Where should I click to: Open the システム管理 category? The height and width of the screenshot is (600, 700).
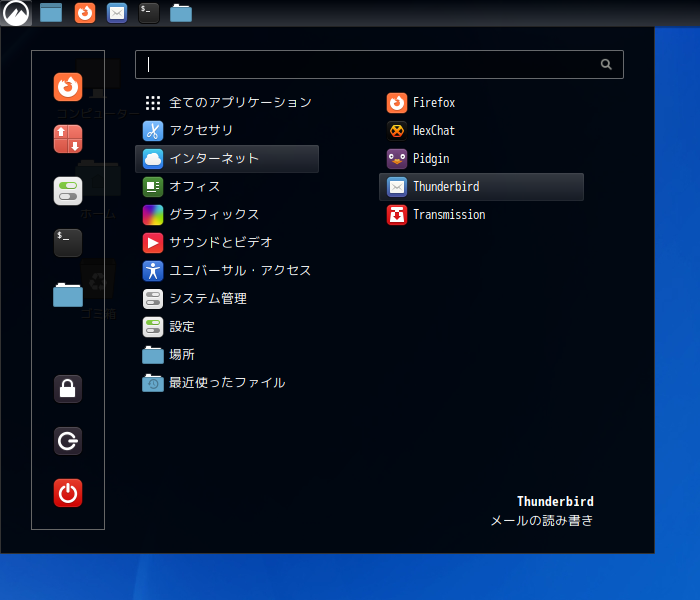click(227, 299)
